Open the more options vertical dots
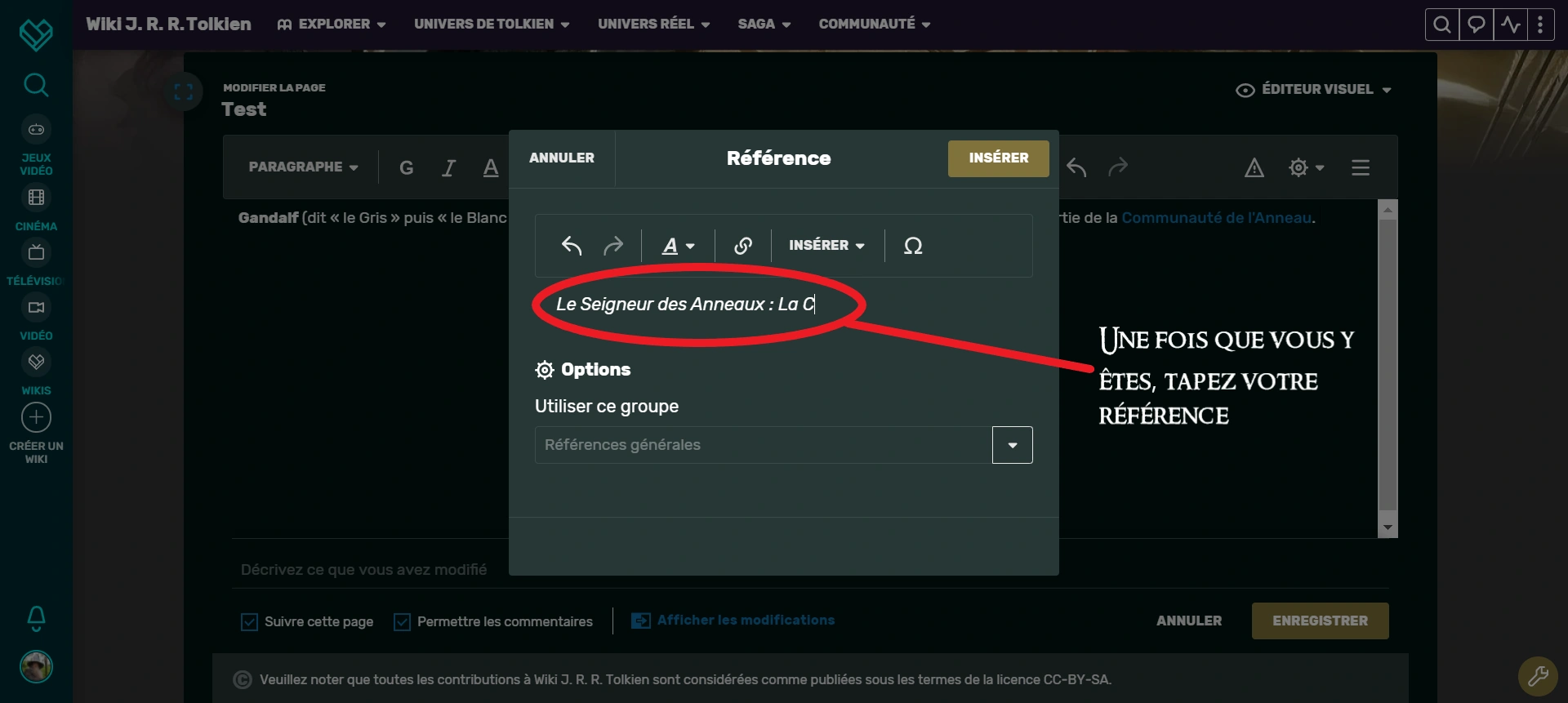Viewport: 1568px width, 703px height. pyautogui.click(x=1540, y=24)
